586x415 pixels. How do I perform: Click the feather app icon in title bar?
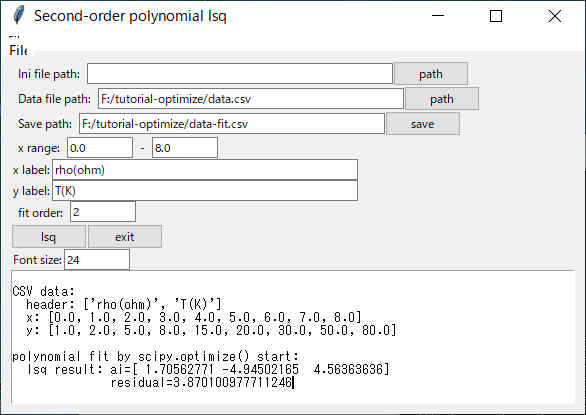18,15
